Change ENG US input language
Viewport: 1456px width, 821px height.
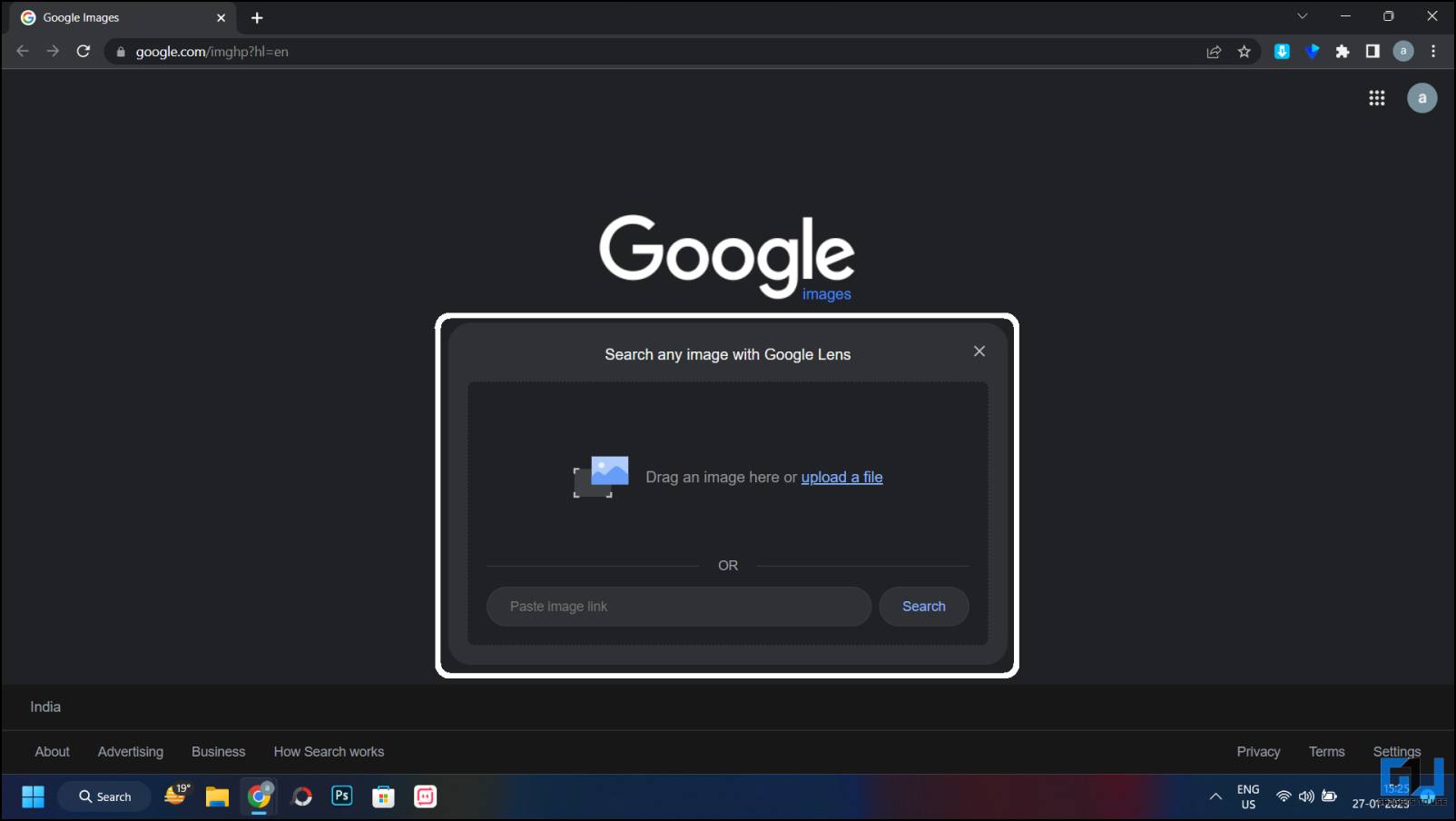(1248, 796)
